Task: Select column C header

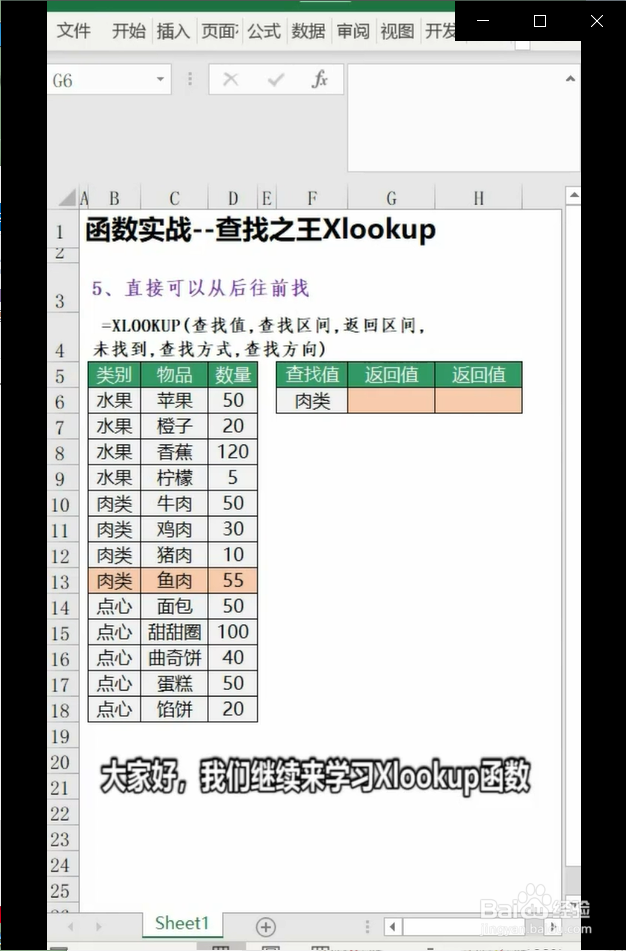Action: coord(174,198)
